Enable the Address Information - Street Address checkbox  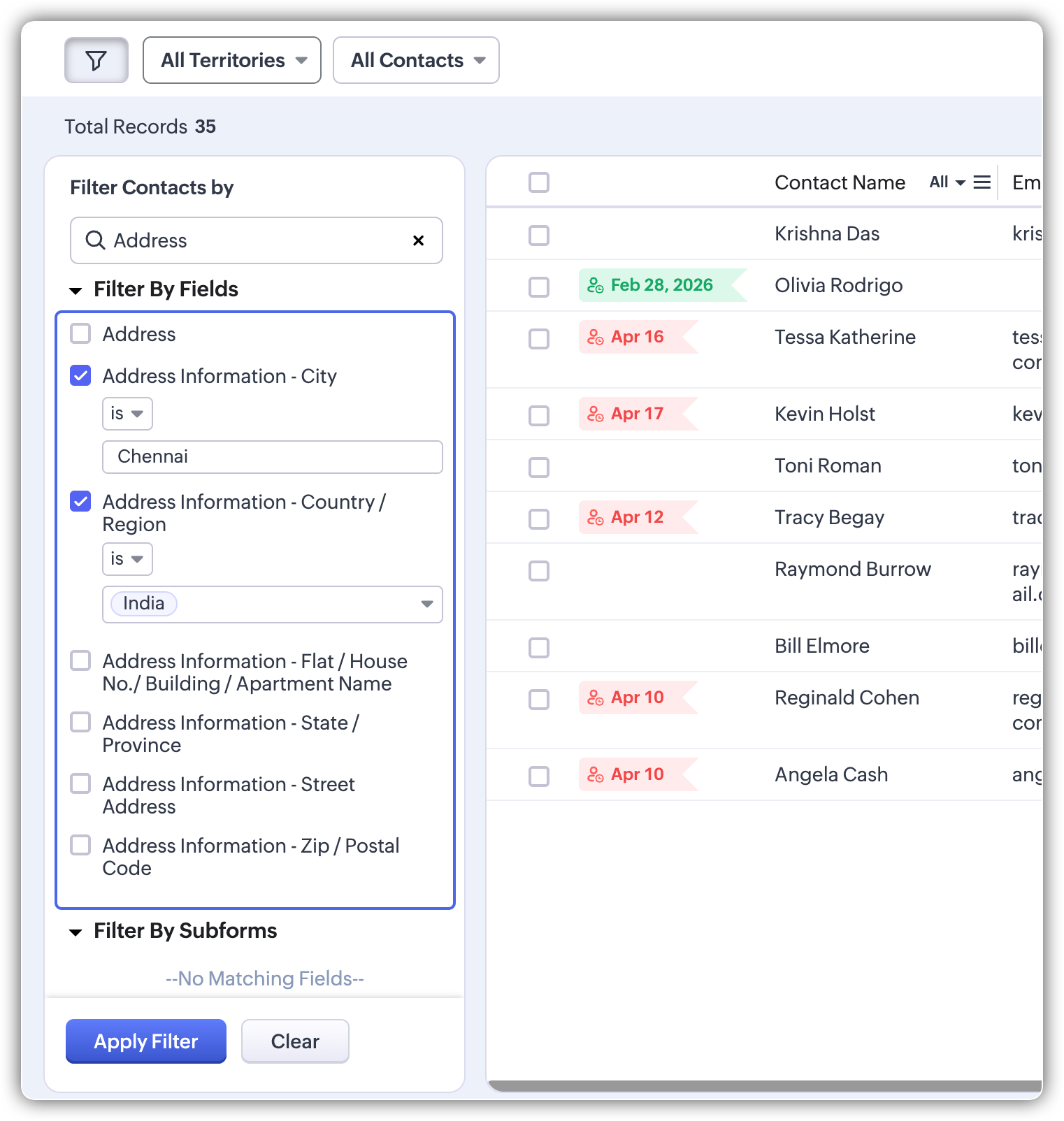tap(81, 784)
